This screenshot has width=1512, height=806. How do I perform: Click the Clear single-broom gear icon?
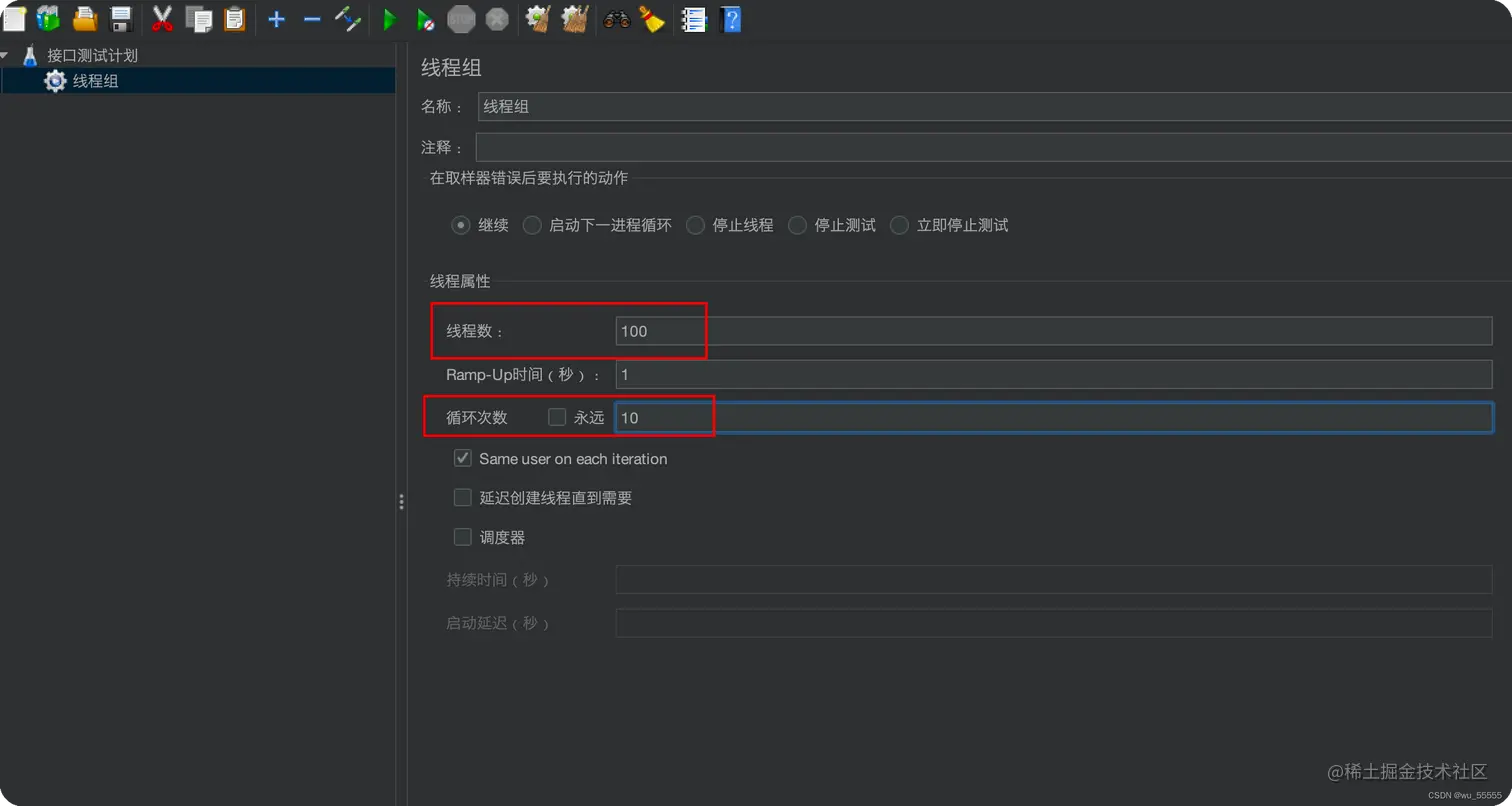click(x=538, y=18)
